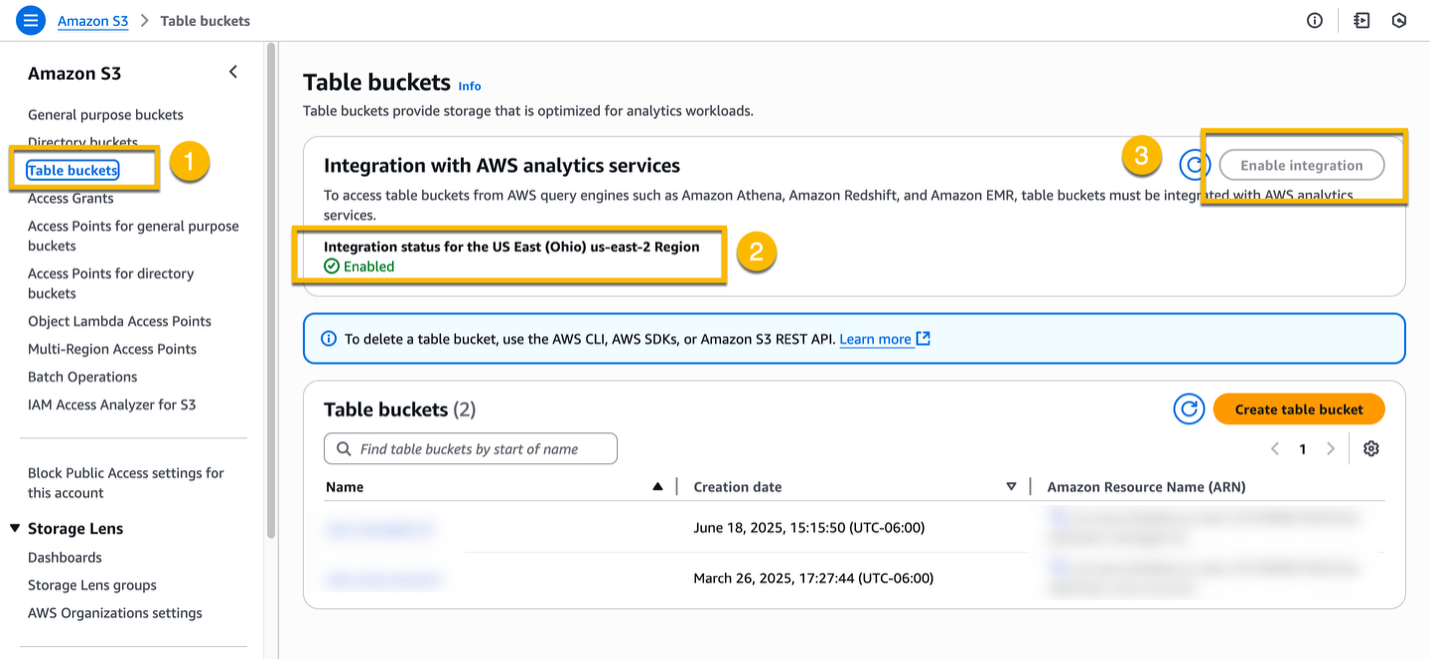Open the AWS services hamburger menu
Viewport: 1430px width, 660px height.
click(x=30, y=20)
